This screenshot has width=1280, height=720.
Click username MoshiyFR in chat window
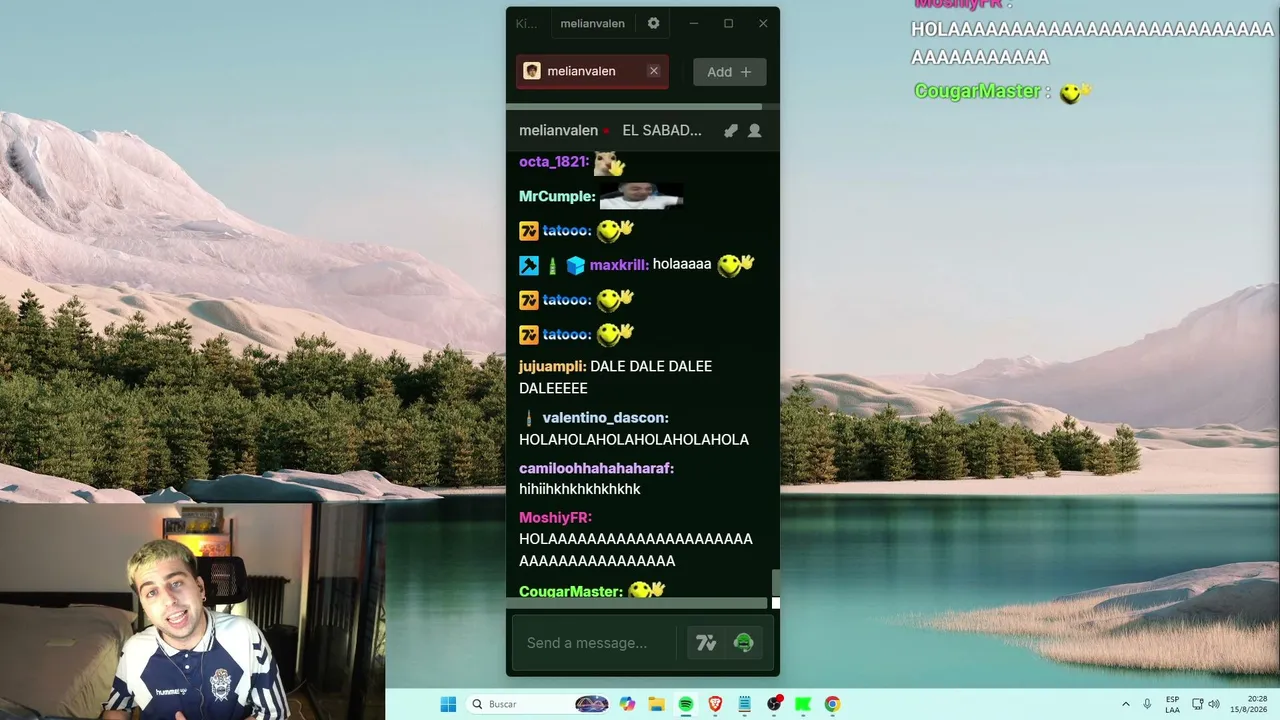tap(555, 517)
